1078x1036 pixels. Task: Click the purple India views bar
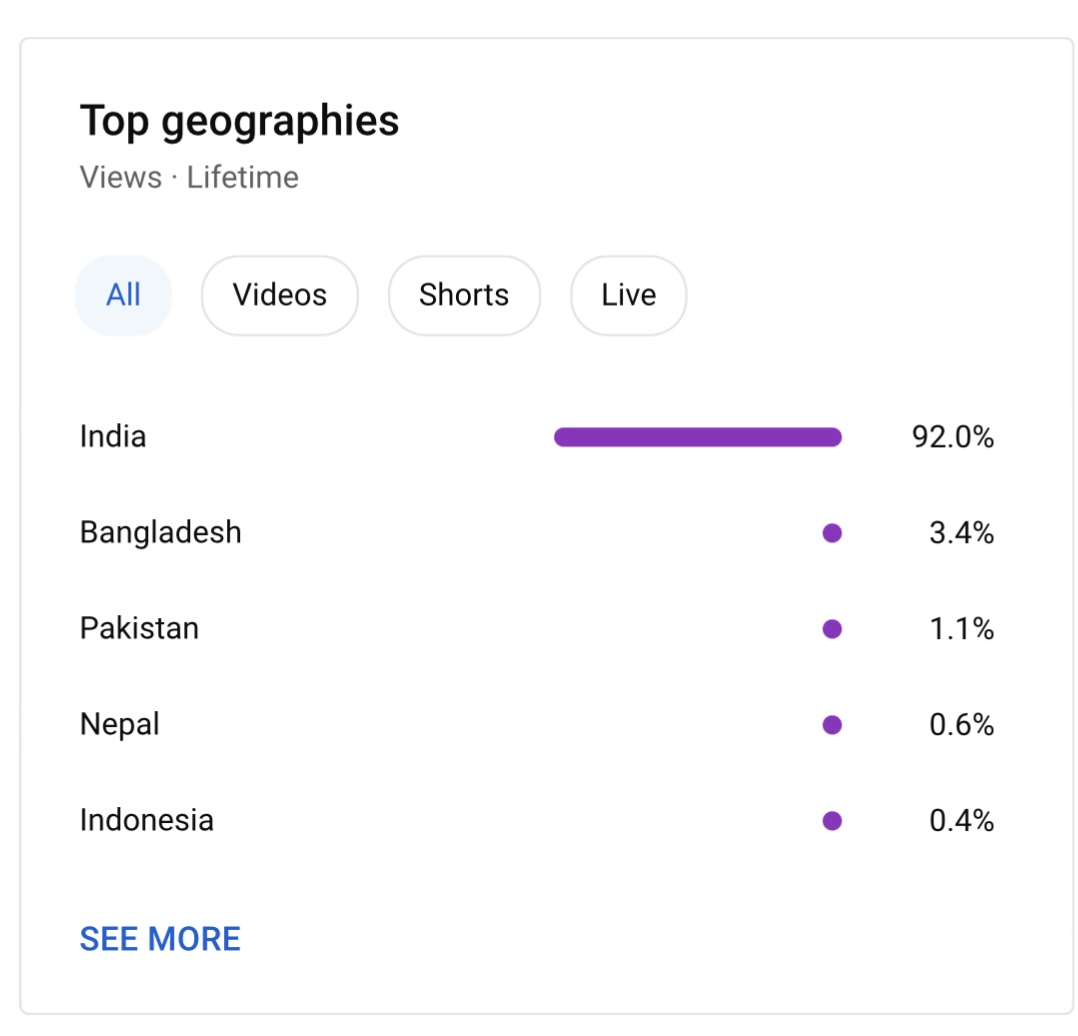[x=698, y=437]
